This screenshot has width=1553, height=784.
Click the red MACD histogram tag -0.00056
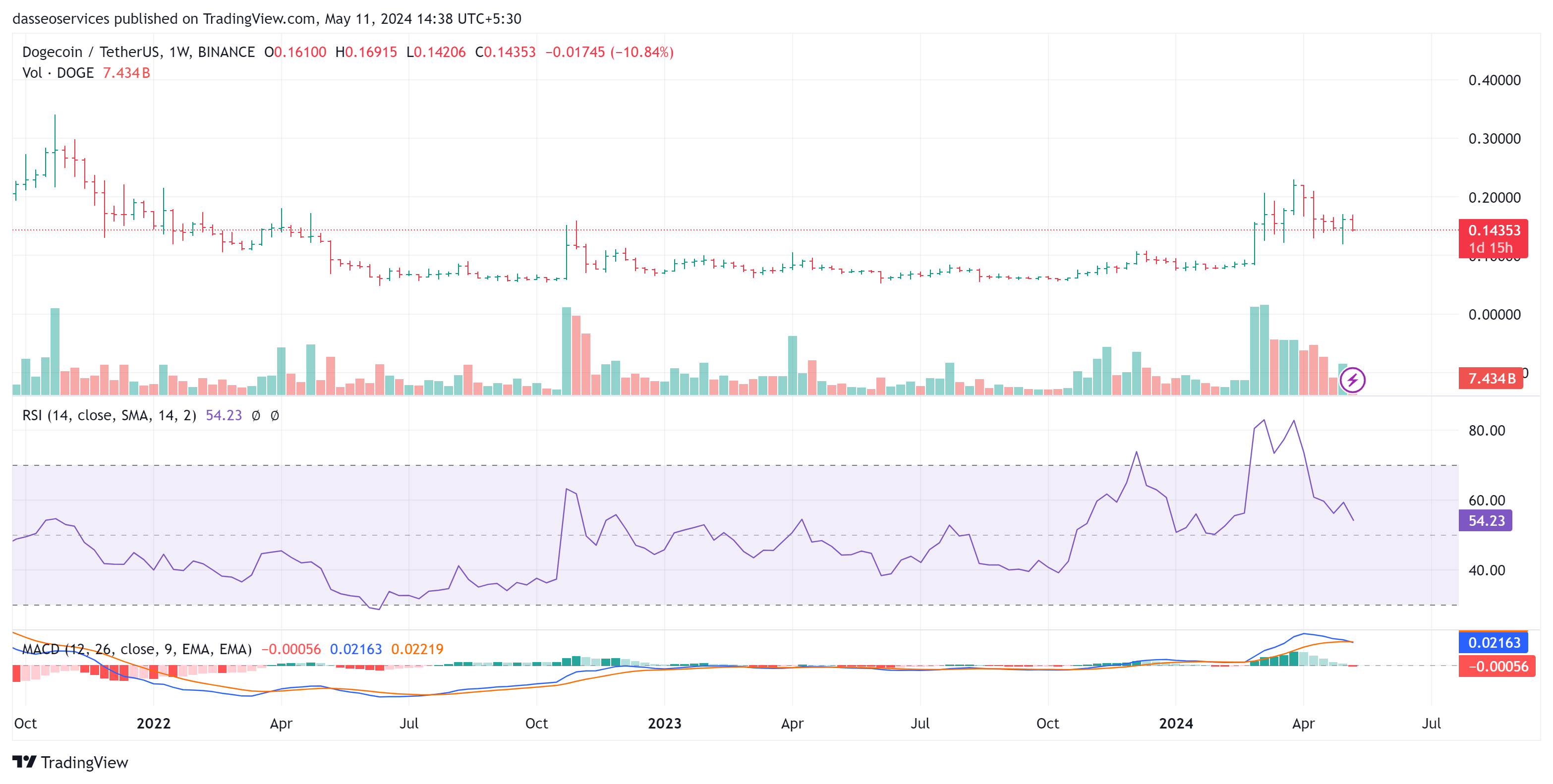[1497, 667]
